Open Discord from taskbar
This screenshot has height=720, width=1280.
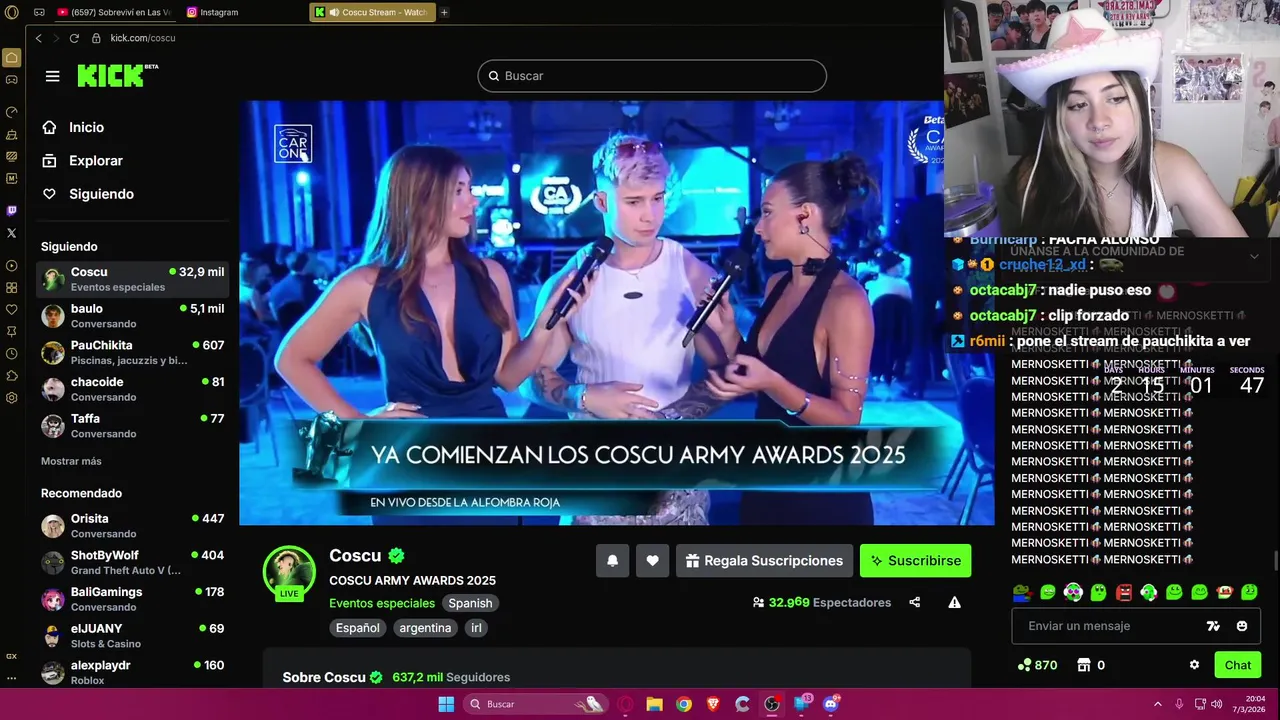[x=831, y=704]
